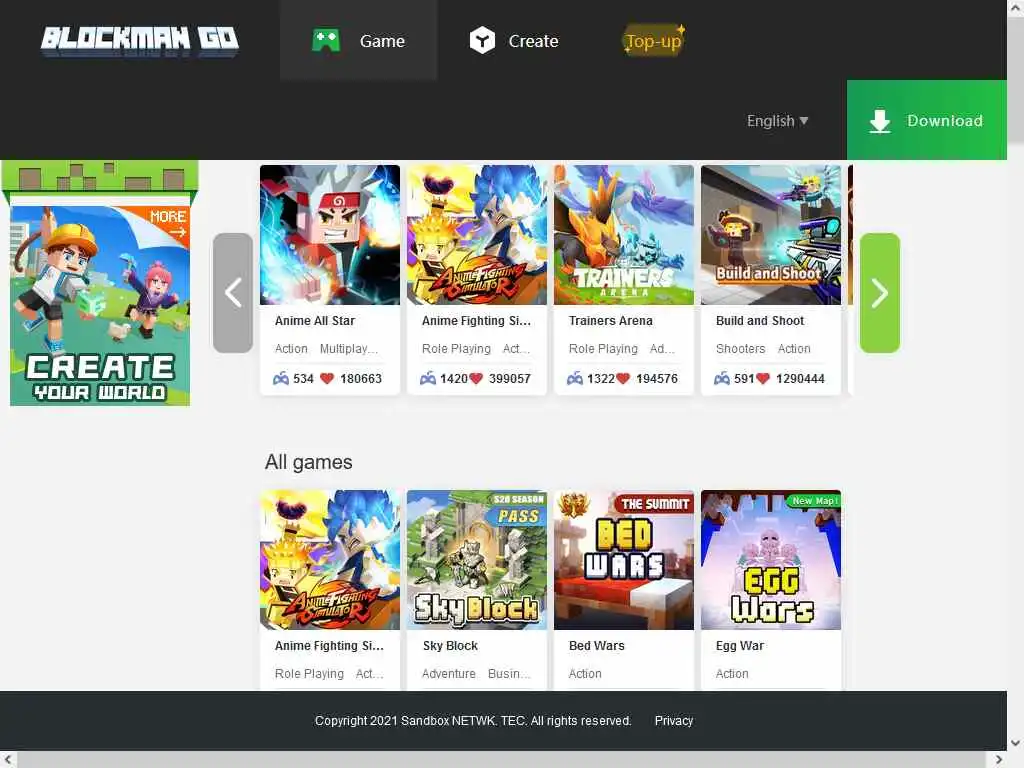Click the Blockman GO logo
Viewport: 1024px width, 768px height.
pos(140,40)
